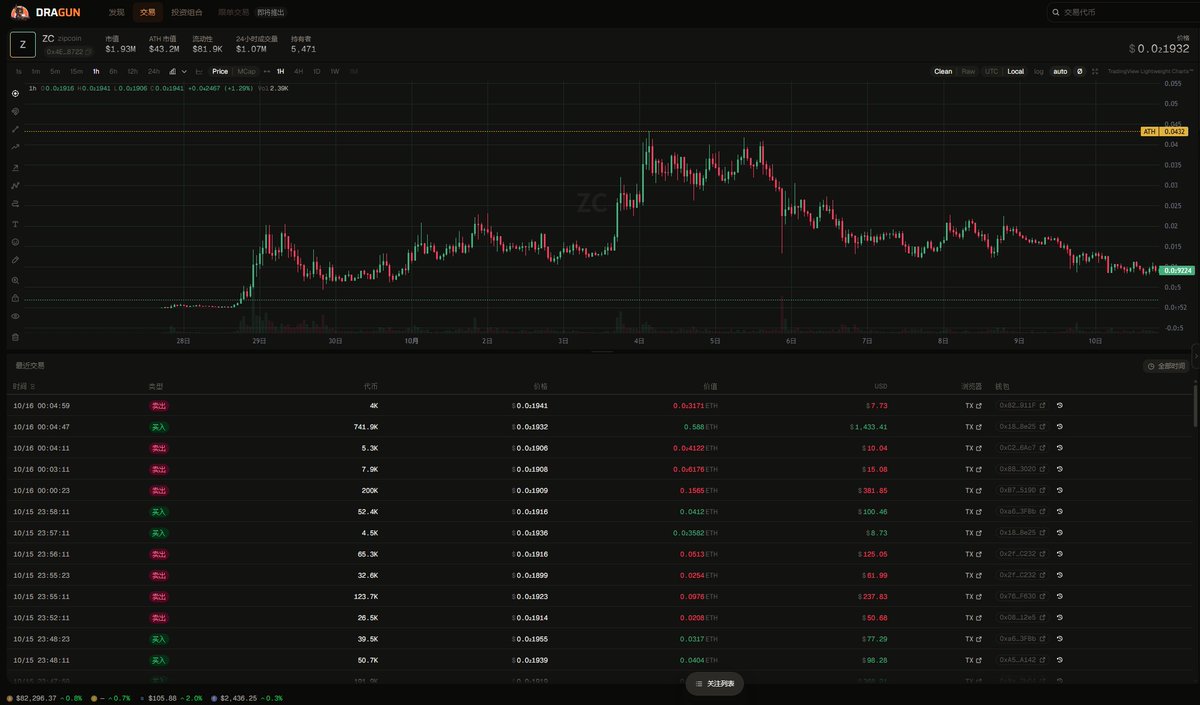Activate the zoom-in magnifier tool
This screenshot has height=705, width=1200.
coord(15,281)
